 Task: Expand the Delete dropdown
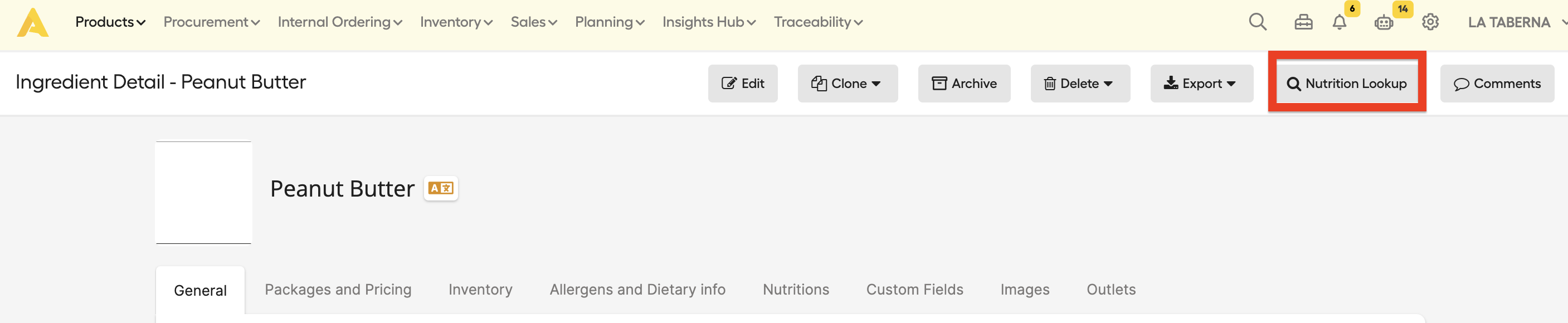1080,84
